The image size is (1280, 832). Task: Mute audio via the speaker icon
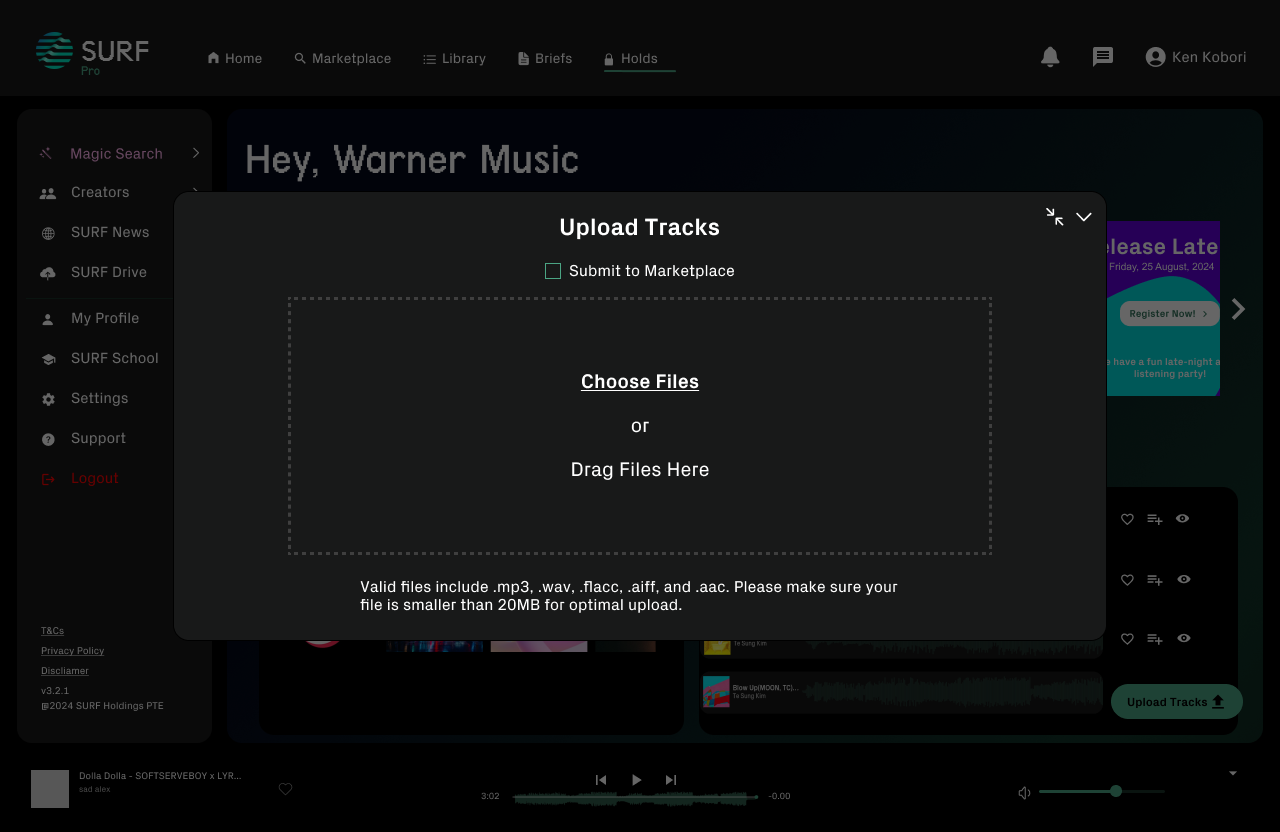coord(1024,793)
